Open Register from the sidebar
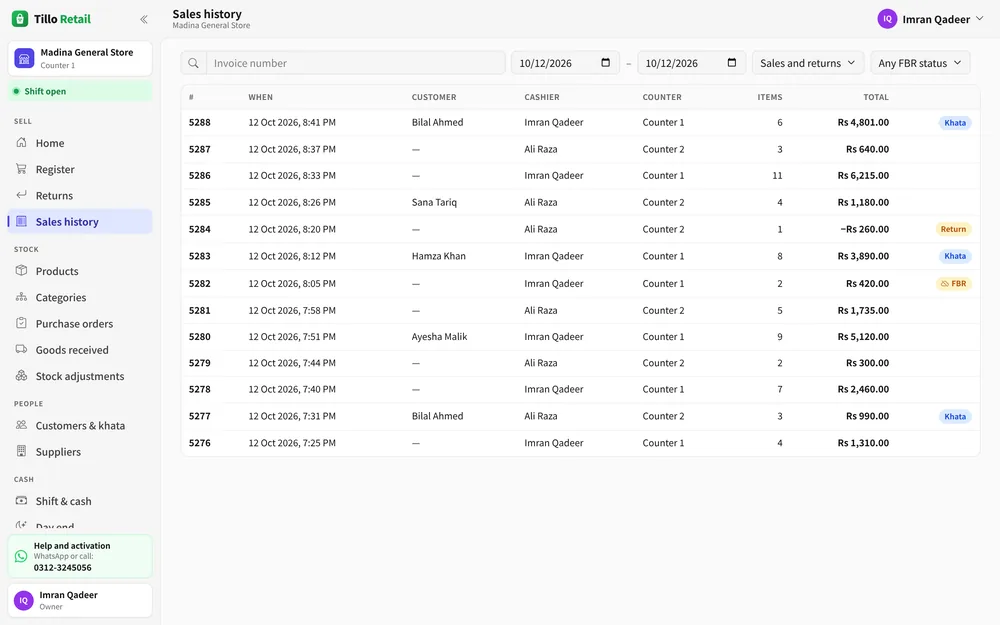The image size is (1000, 625). click(80, 169)
